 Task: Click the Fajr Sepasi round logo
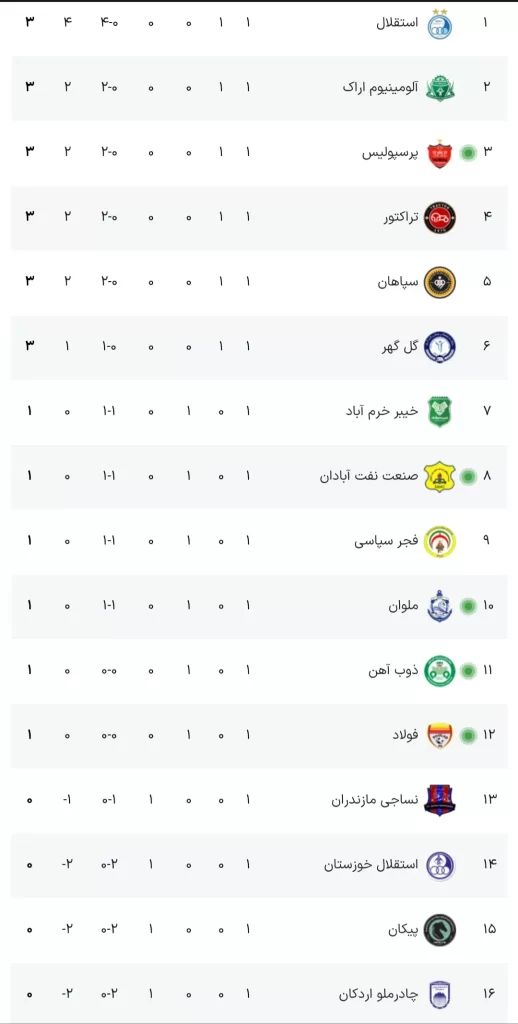pos(440,542)
